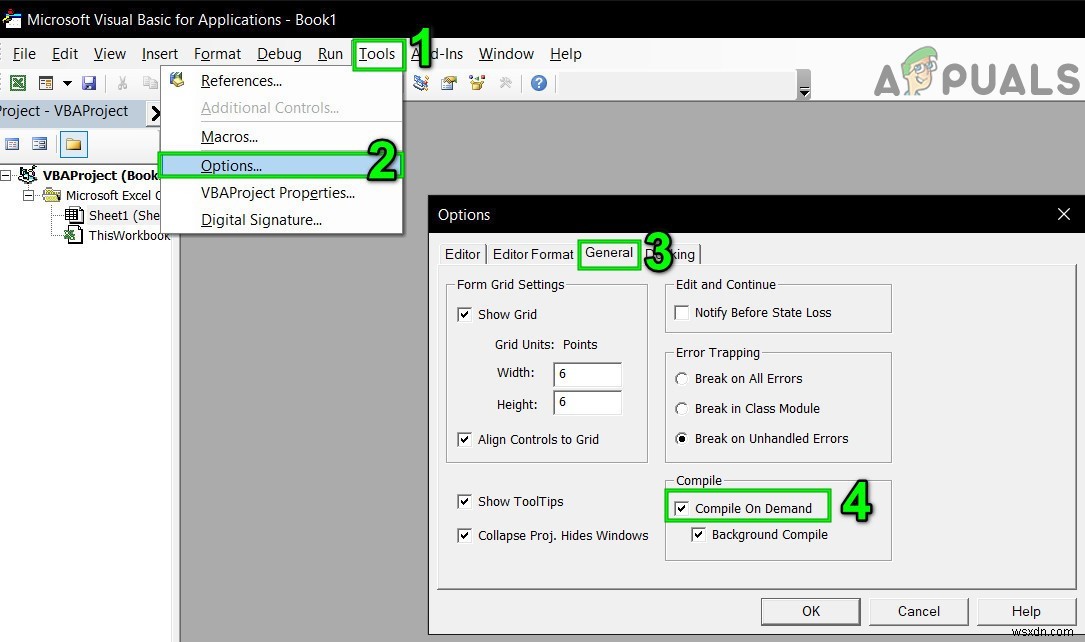Click the grid Height input field
1085x642 pixels.
(587, 403)
